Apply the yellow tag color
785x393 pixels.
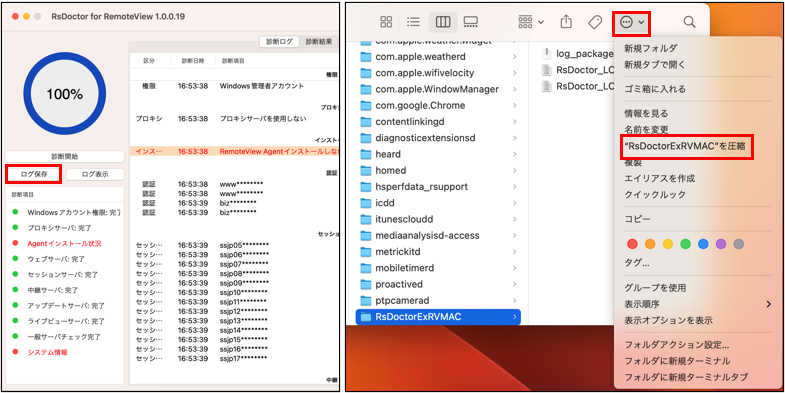tap(668, 244)
